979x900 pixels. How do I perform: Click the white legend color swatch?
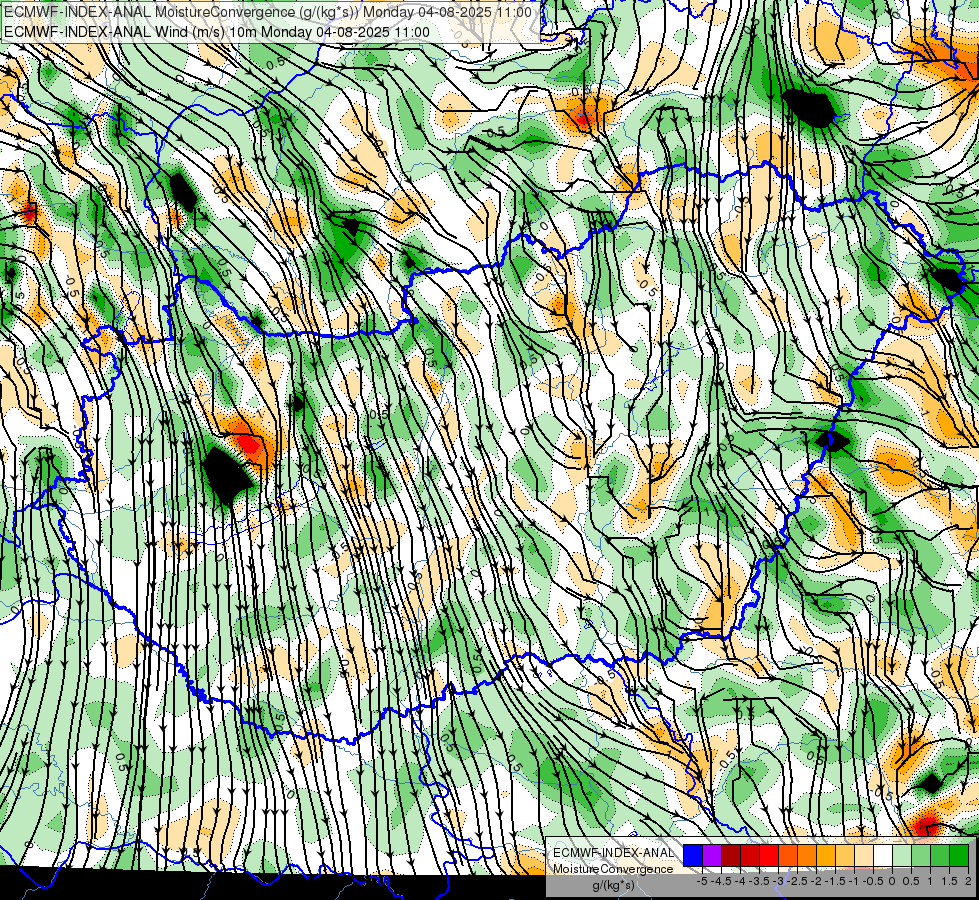(x=883, y=856)
